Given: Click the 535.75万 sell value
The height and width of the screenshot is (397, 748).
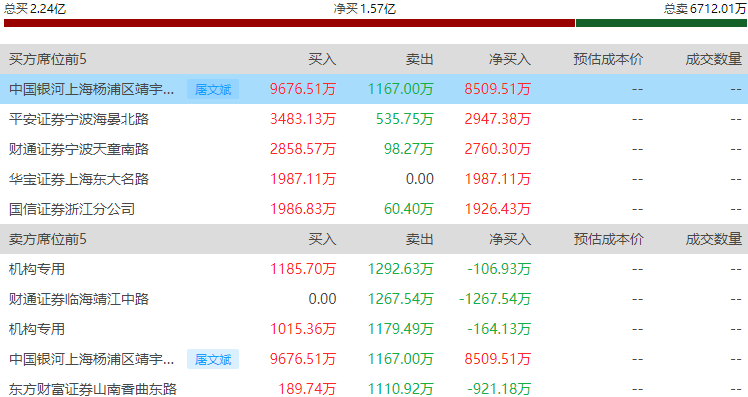Looking at the screenshot, I should click(x=405, y=119).
